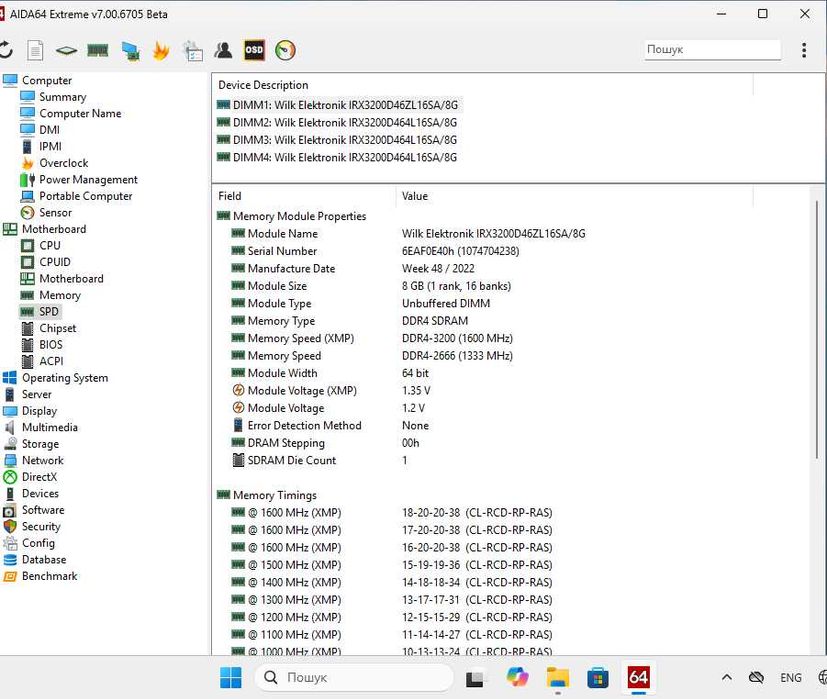Open the Summary page
This screenshot has height=699, width=827.
click(x=62, y=97)
